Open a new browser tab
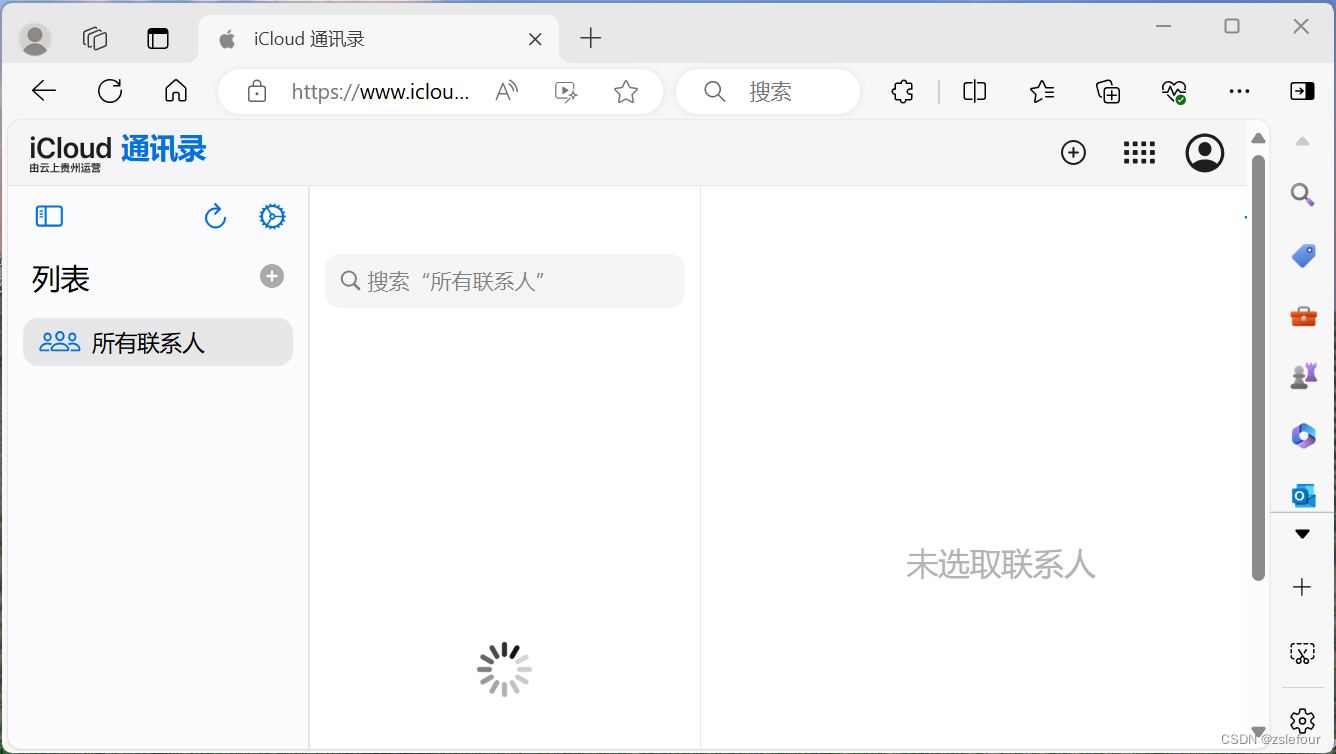 591,39
